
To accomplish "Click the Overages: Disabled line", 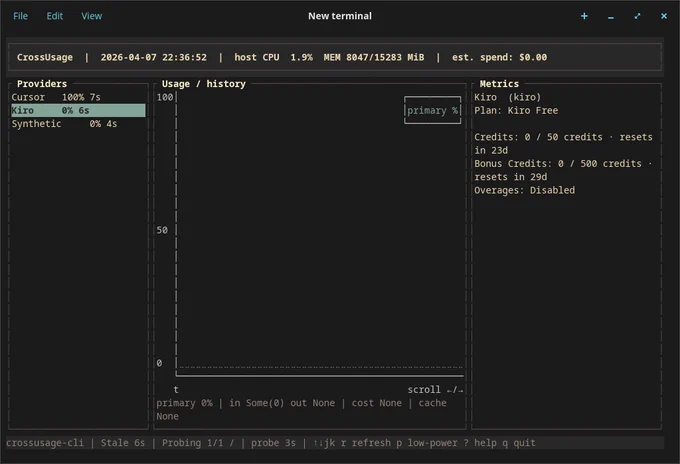I will click(x=524, y=190).
